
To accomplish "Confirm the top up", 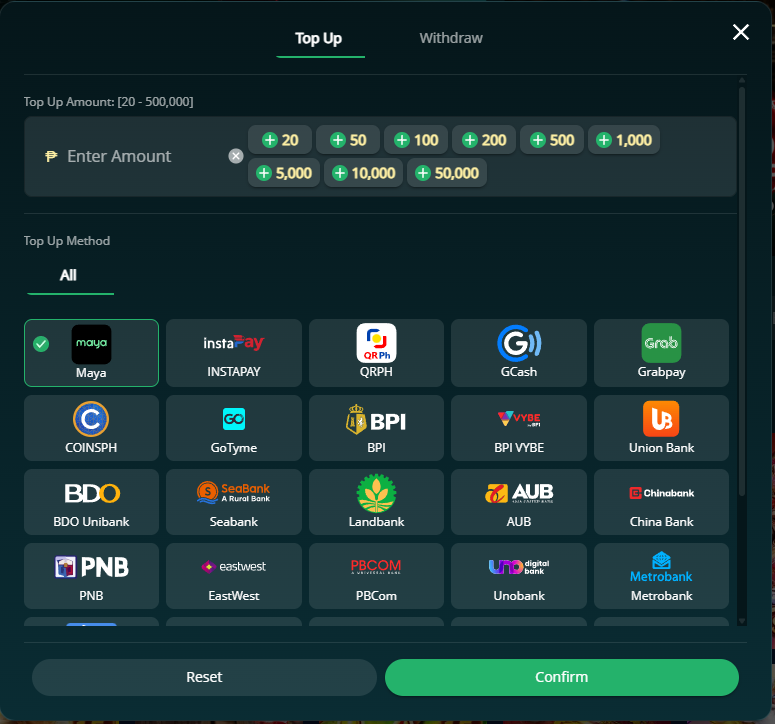I will [561, 677].
